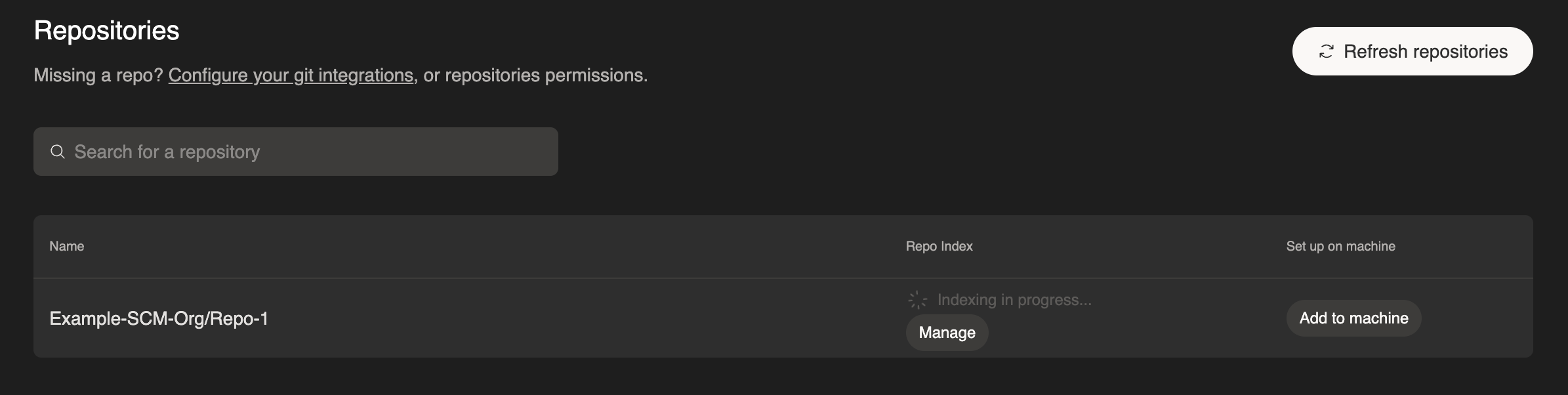Click the Repo Index column header
The width and height of the screenshot is (1568, 395).
pos(938,246)
